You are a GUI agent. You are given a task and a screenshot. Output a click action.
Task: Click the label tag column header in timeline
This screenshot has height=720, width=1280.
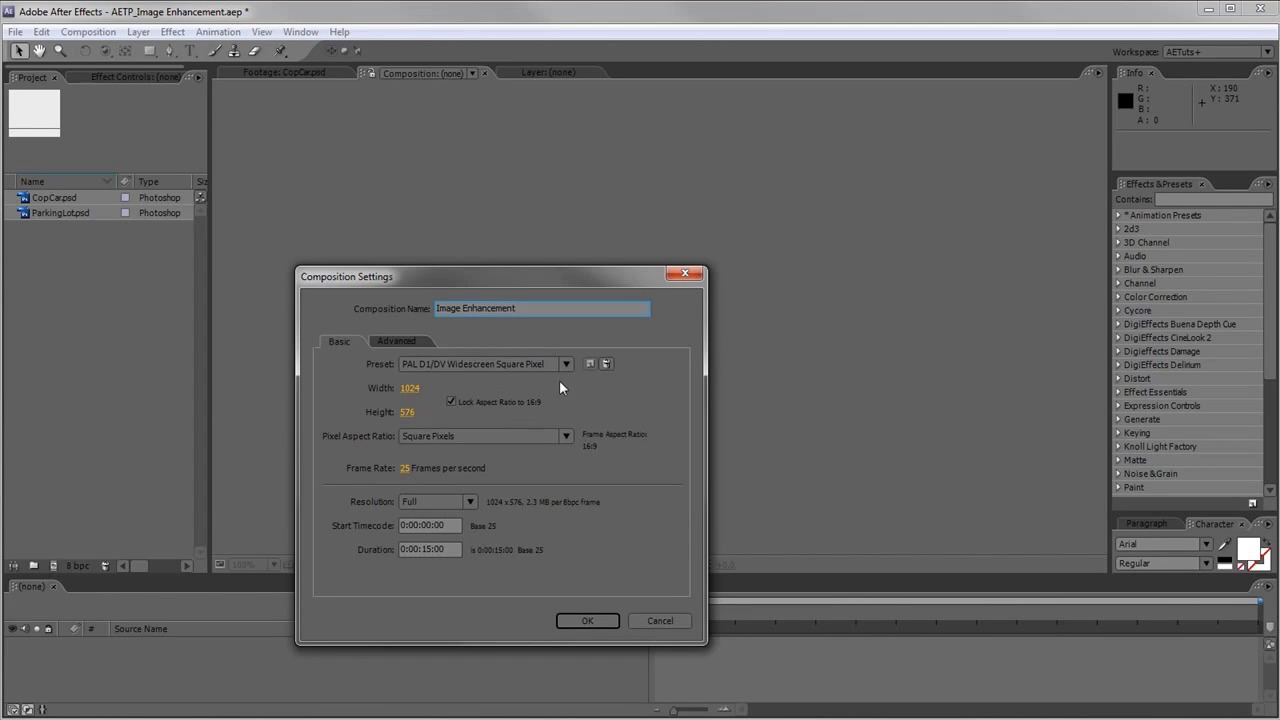(75, 629)
